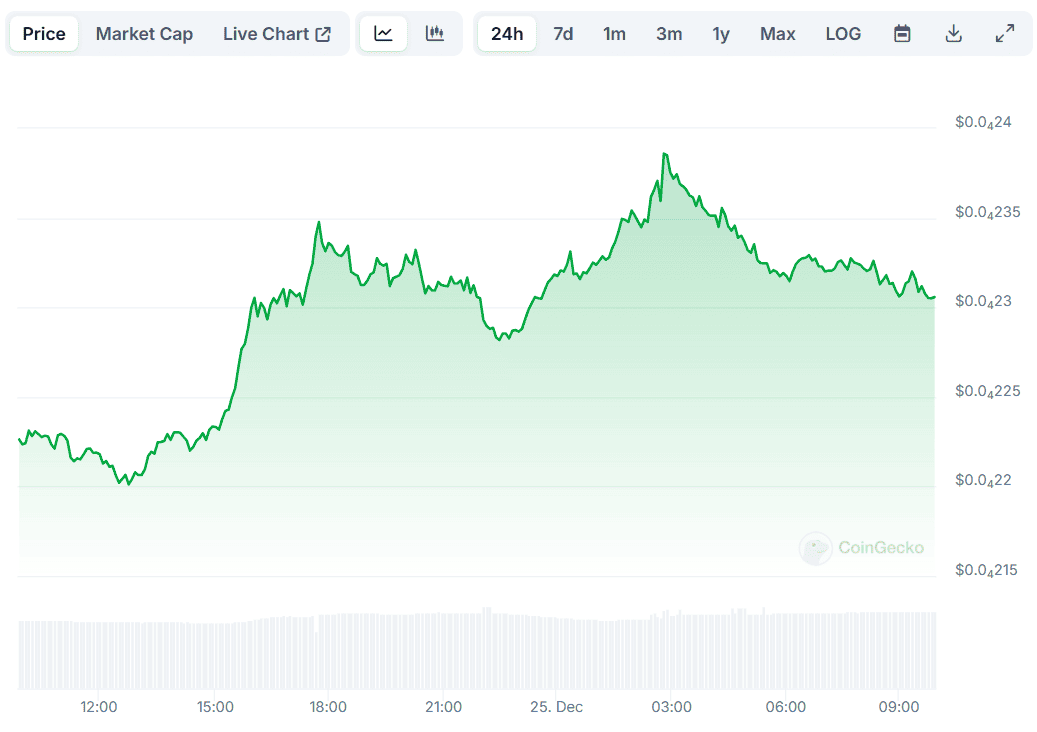Open the calendar date range picker

(902, 34)
